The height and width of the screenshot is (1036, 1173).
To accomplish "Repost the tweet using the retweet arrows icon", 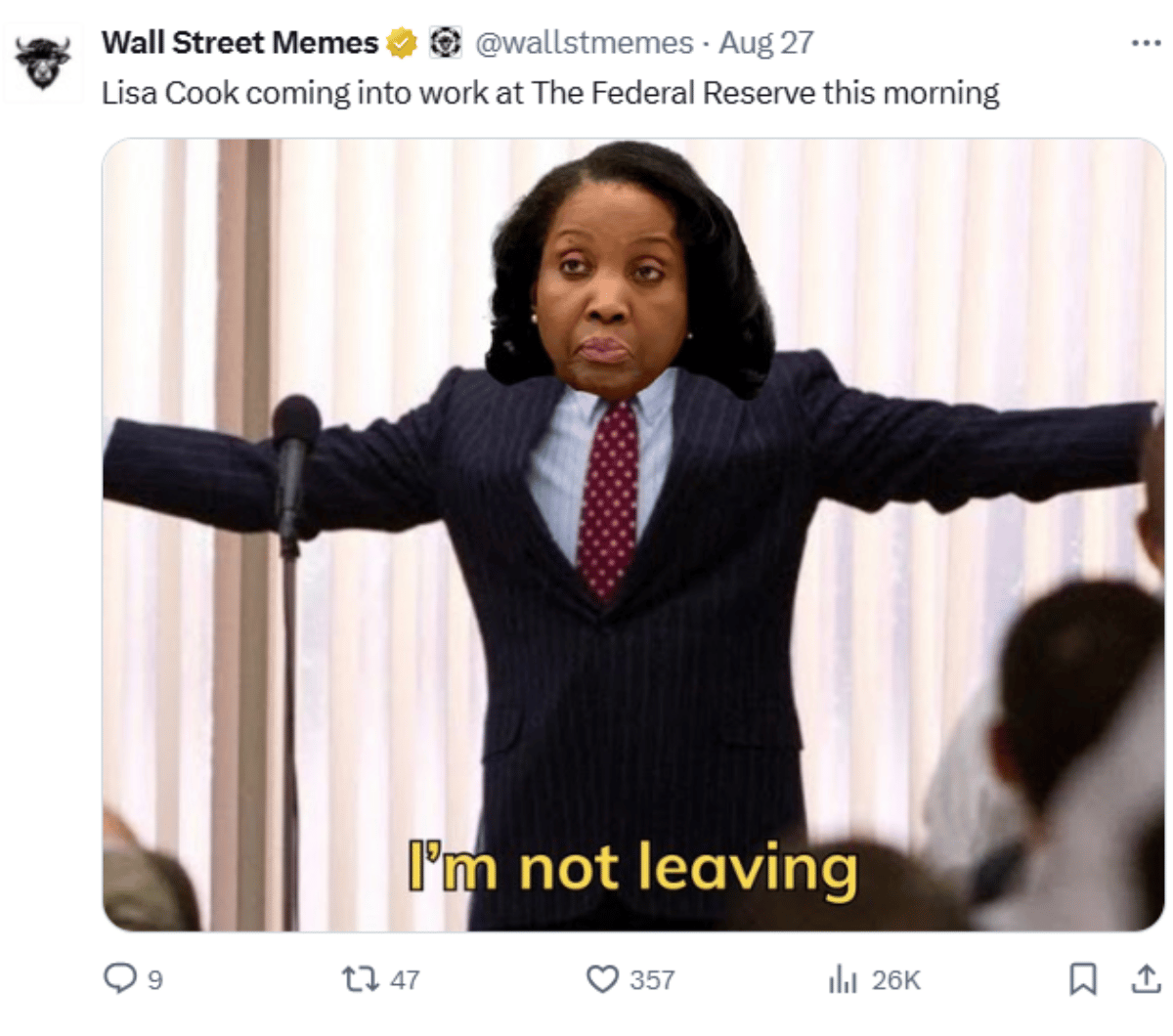I will [x=360, y=978].
